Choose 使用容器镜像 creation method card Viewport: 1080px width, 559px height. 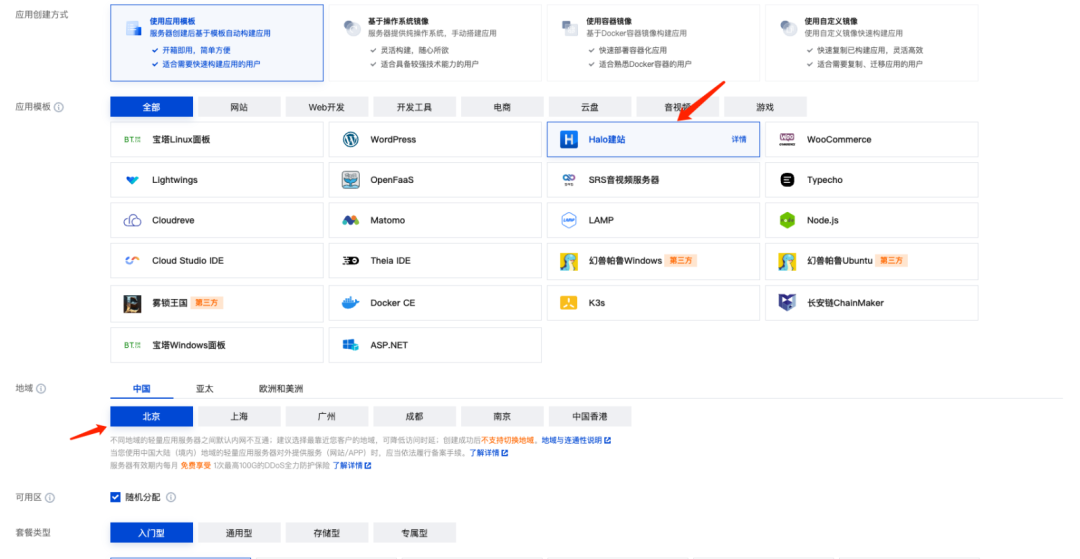tap(654, 43)
